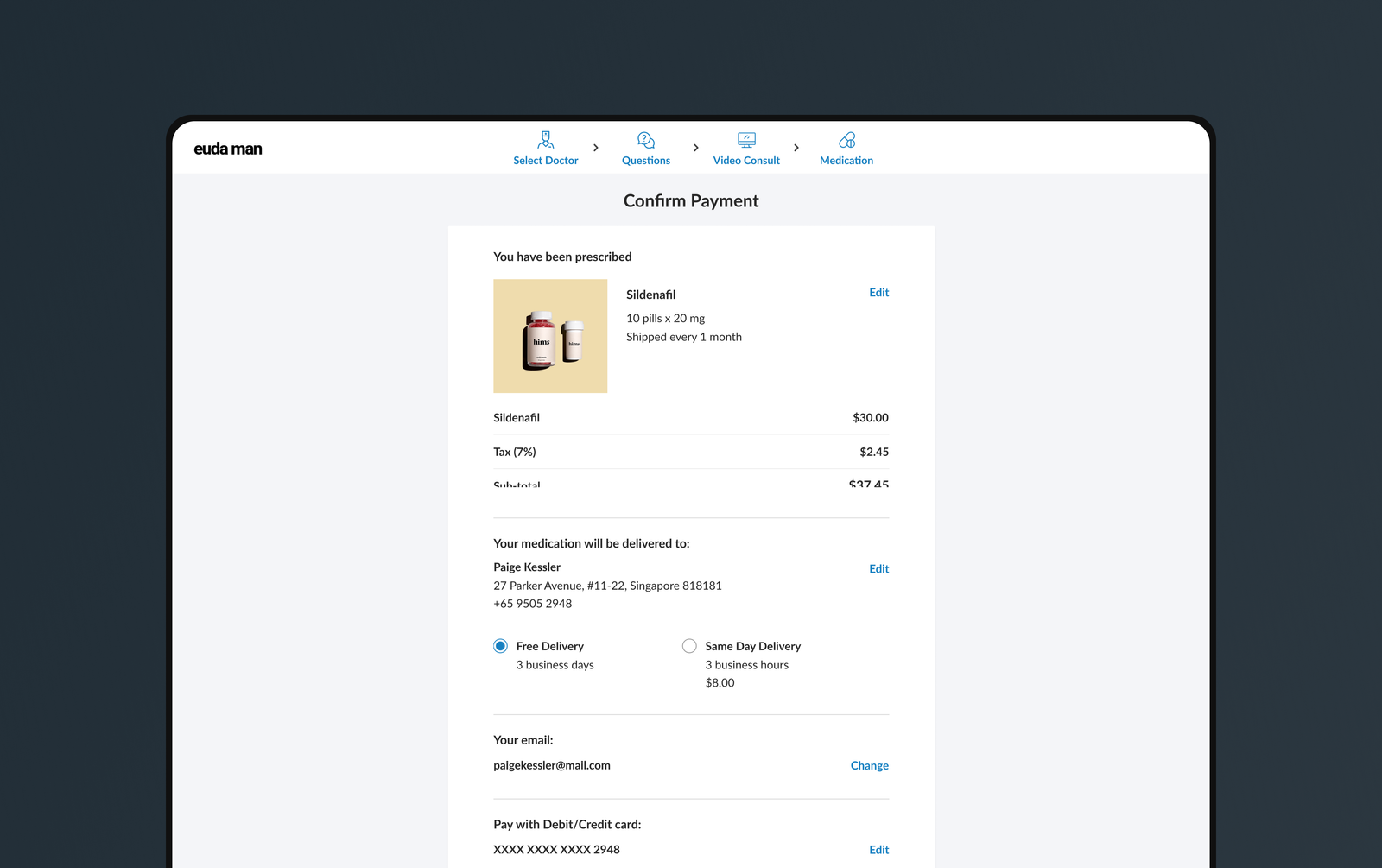
Task: Click the euda man logo
Action: (x=228, y=149)
